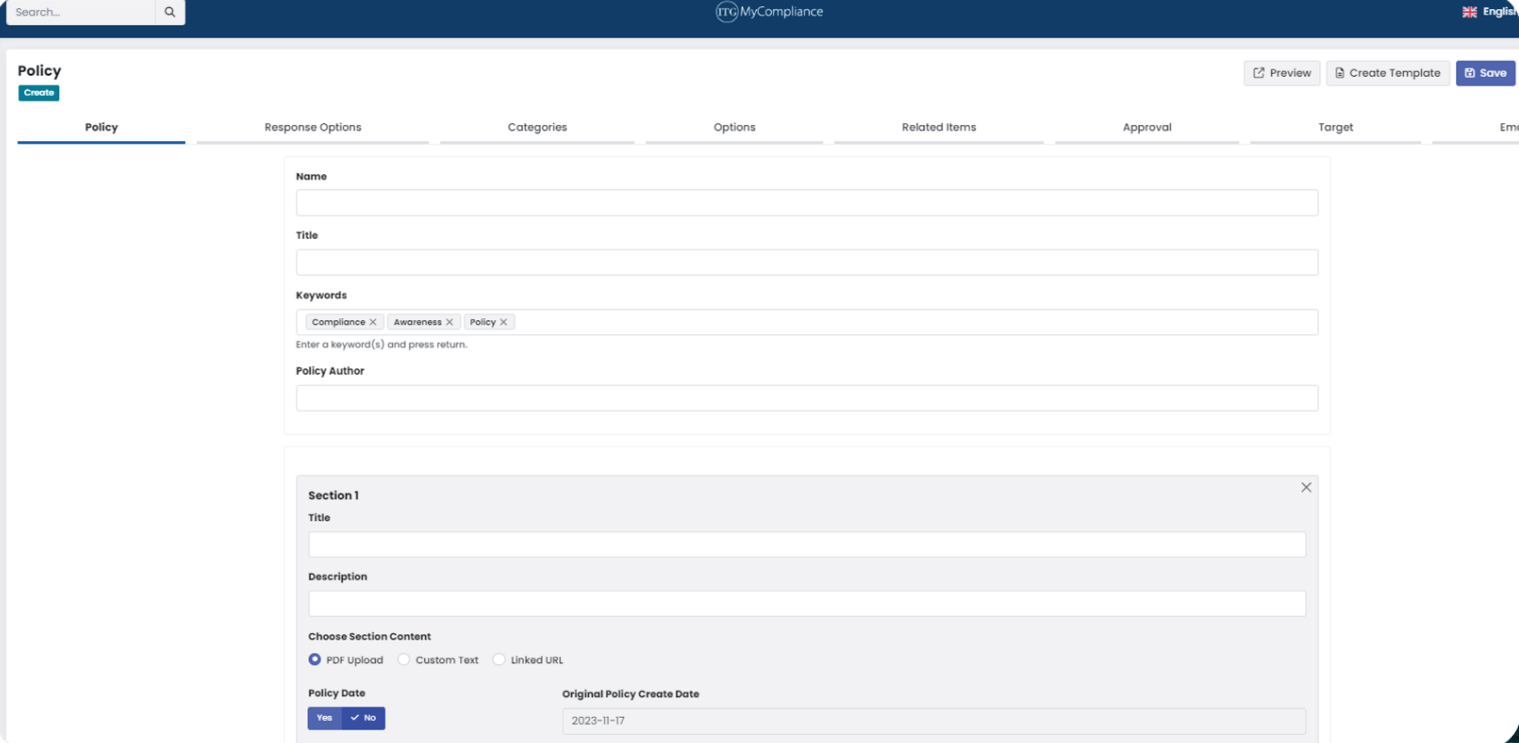Click the UK flag icon
1519x743 pixels.
coord(1468,12)
